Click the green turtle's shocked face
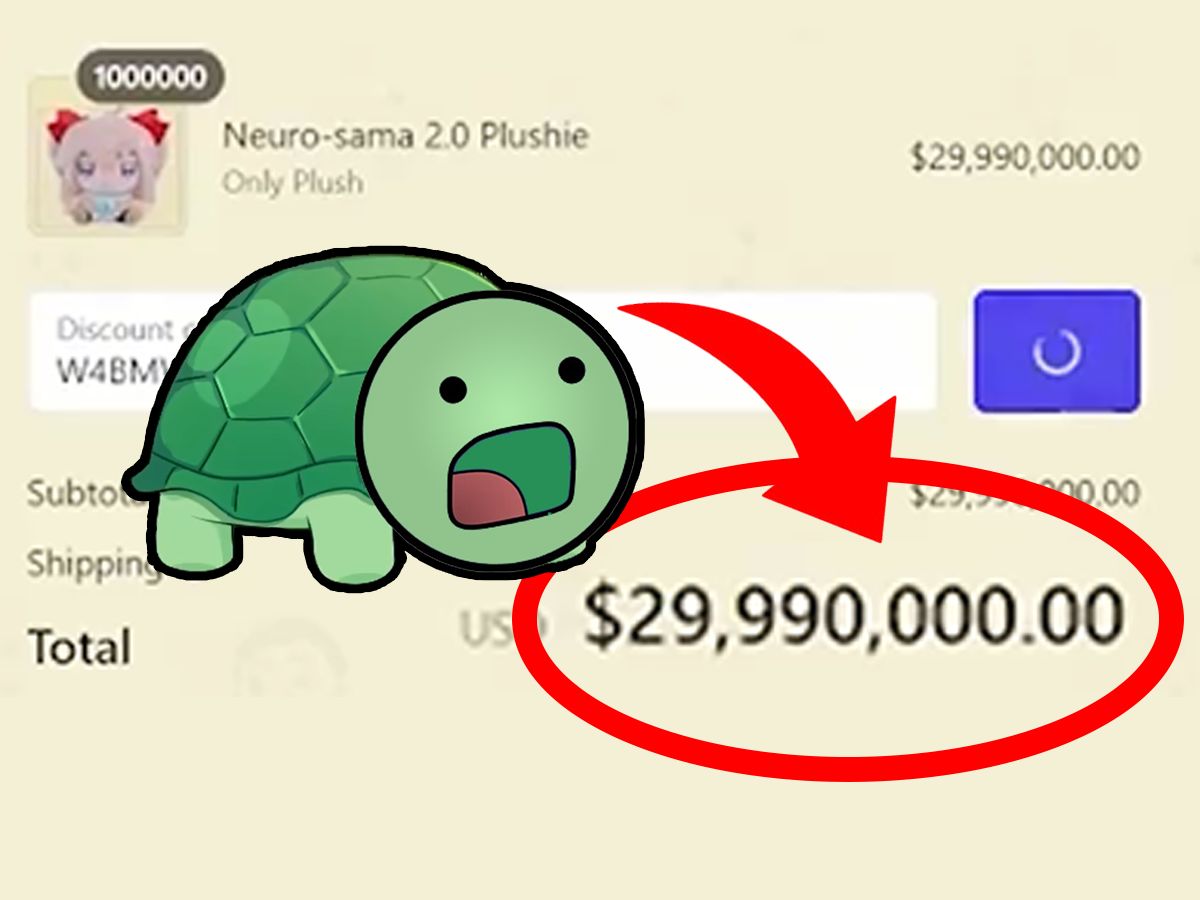The image size is (1200, 900). tap(497, 421)
